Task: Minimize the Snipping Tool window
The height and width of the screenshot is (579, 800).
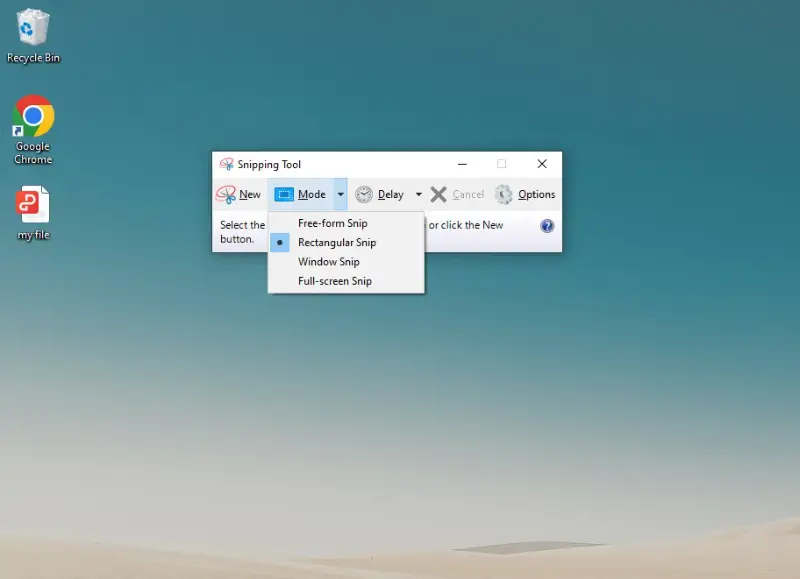Action: click(462, 164)
